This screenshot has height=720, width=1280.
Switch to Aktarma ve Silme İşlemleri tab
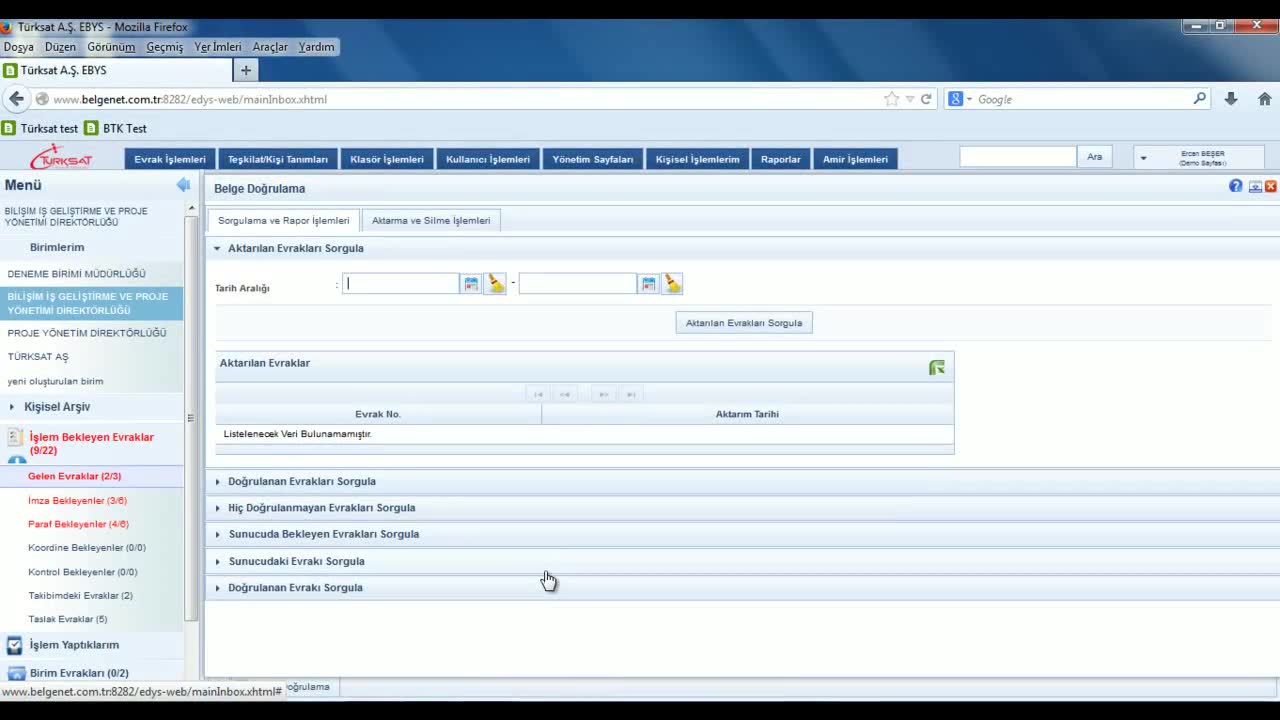[431, 220]
